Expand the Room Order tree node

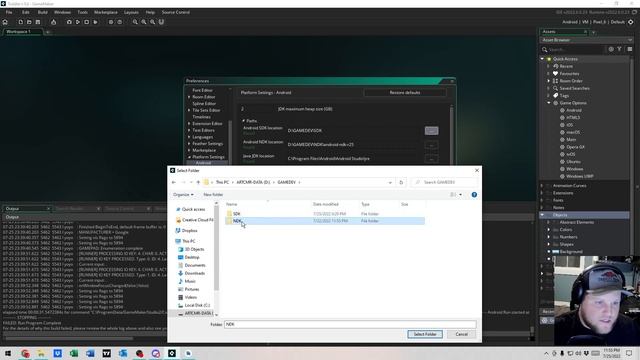tap(549, 81)
